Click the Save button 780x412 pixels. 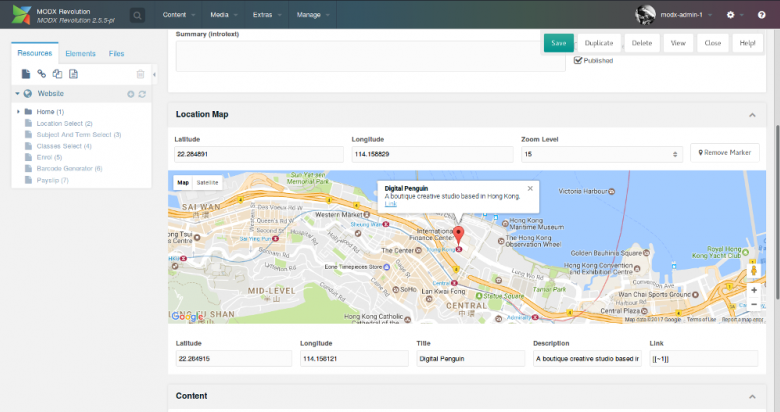click(x=559, y=43)
